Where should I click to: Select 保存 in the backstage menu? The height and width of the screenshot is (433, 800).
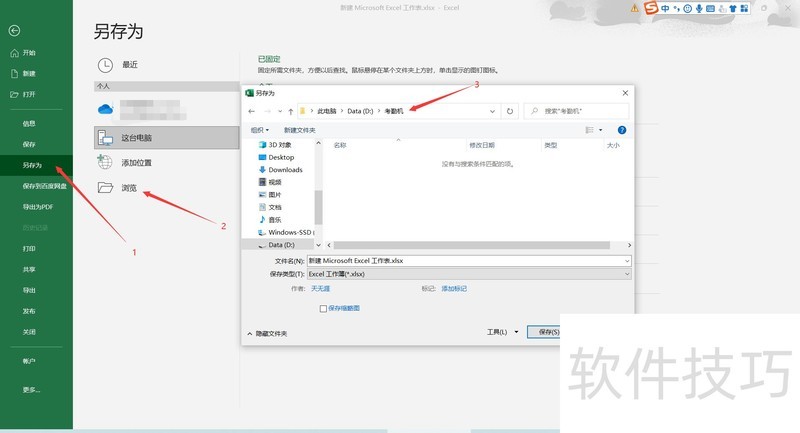pos(29,144)
